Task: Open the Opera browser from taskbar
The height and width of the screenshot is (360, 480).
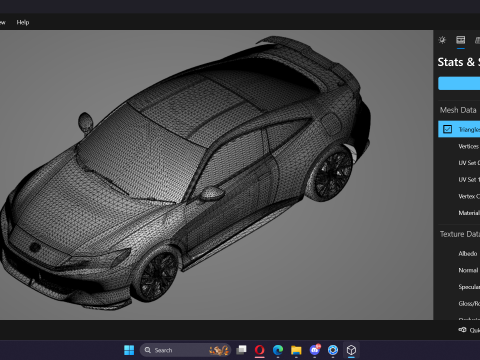Action: (x=260, y=350)
